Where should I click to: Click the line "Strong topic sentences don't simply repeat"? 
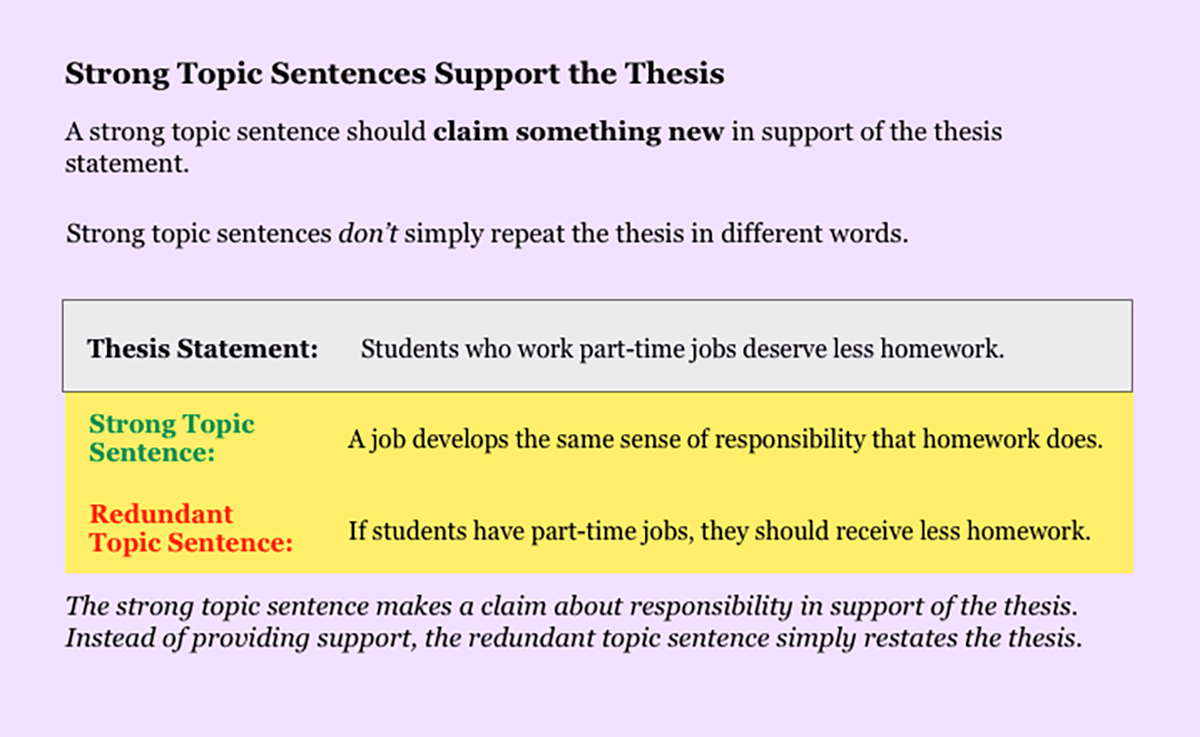click(x=486, y=235)
